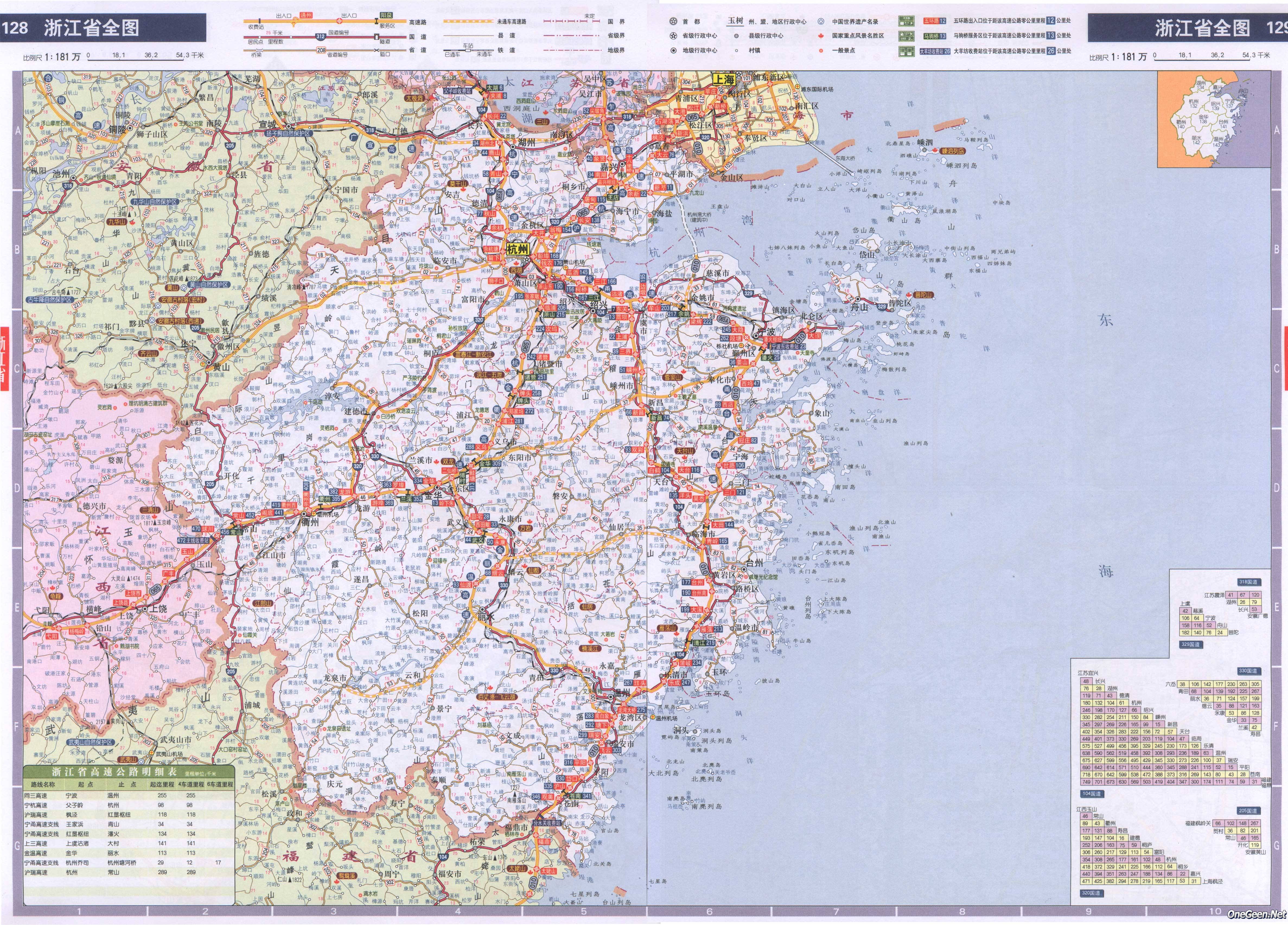The height and width of the screenshot is (925, 1288).
Task: Click the red 浙江省 side tab on left edge
Action: click(5, 359)
